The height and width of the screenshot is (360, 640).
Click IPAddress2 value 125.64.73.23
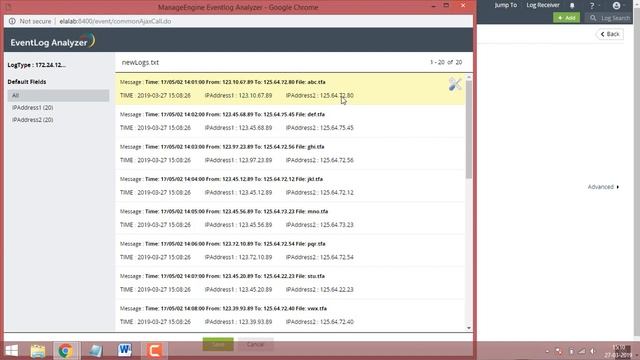pyautogui.click(x=337, y=225)
